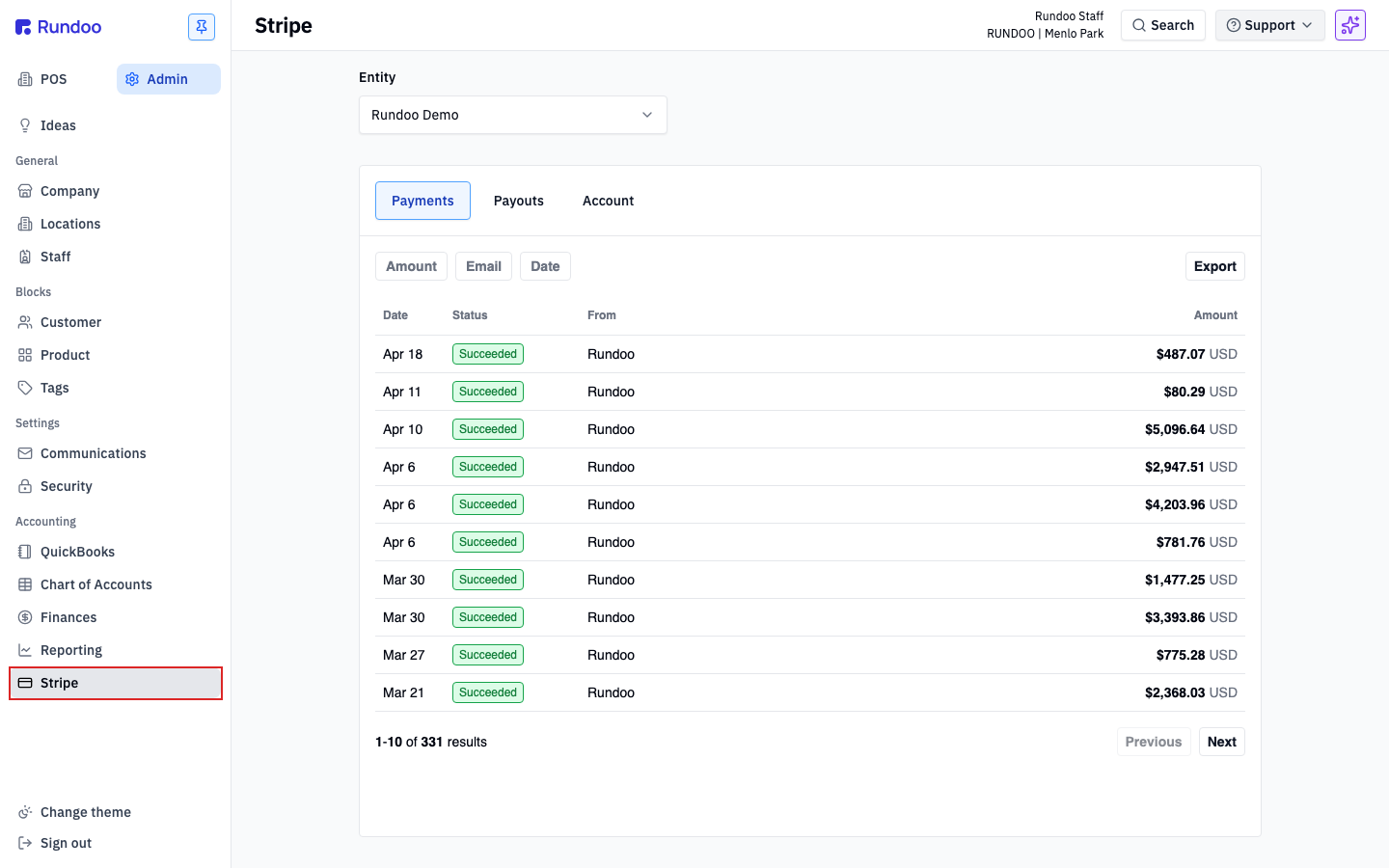Screen dimensions: 1389x868
Task: Switch to the Payouts tab
Action: 519,201
